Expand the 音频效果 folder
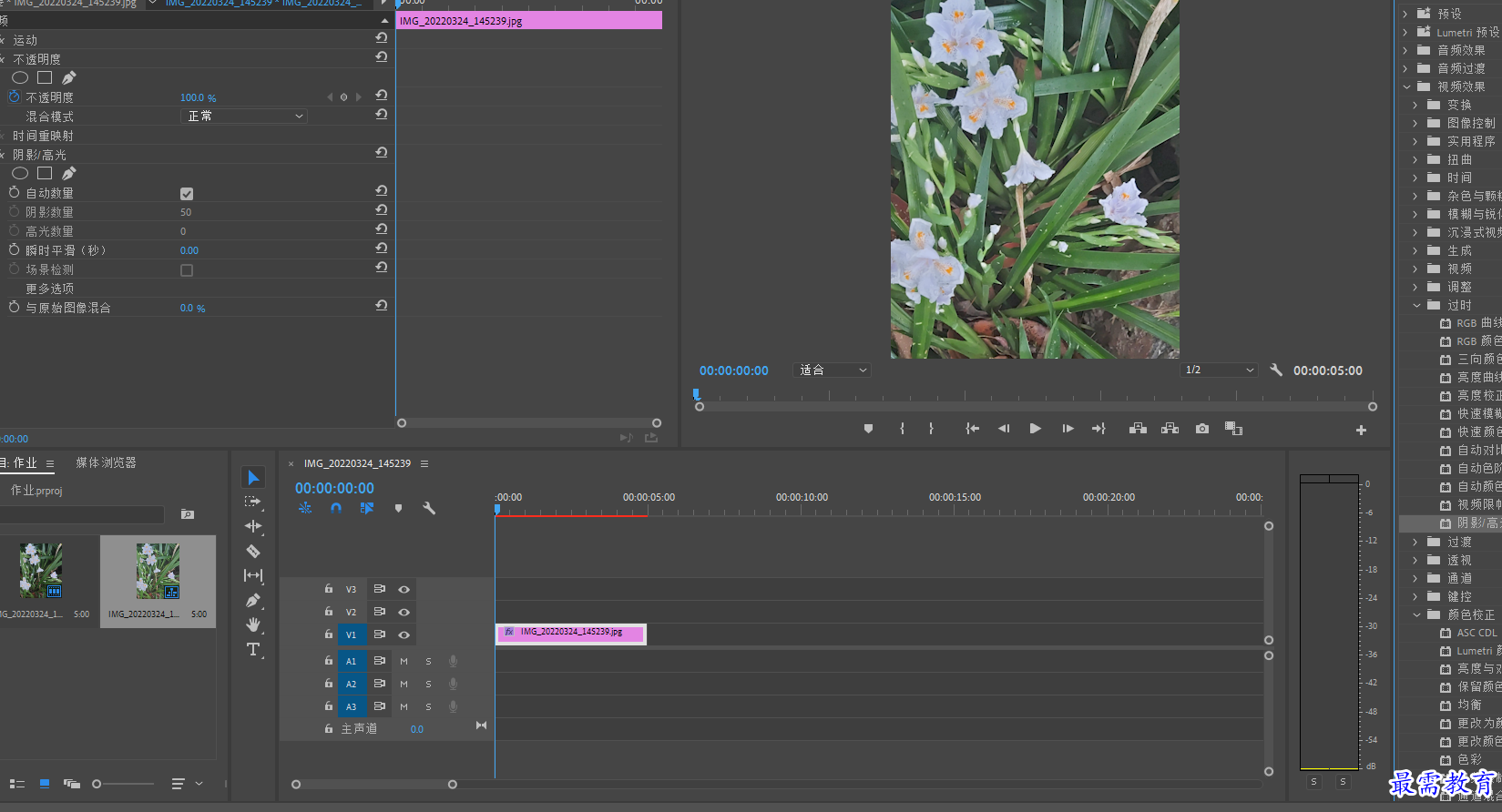Viewport: 1502px width, 812px height. [1405, 50]
